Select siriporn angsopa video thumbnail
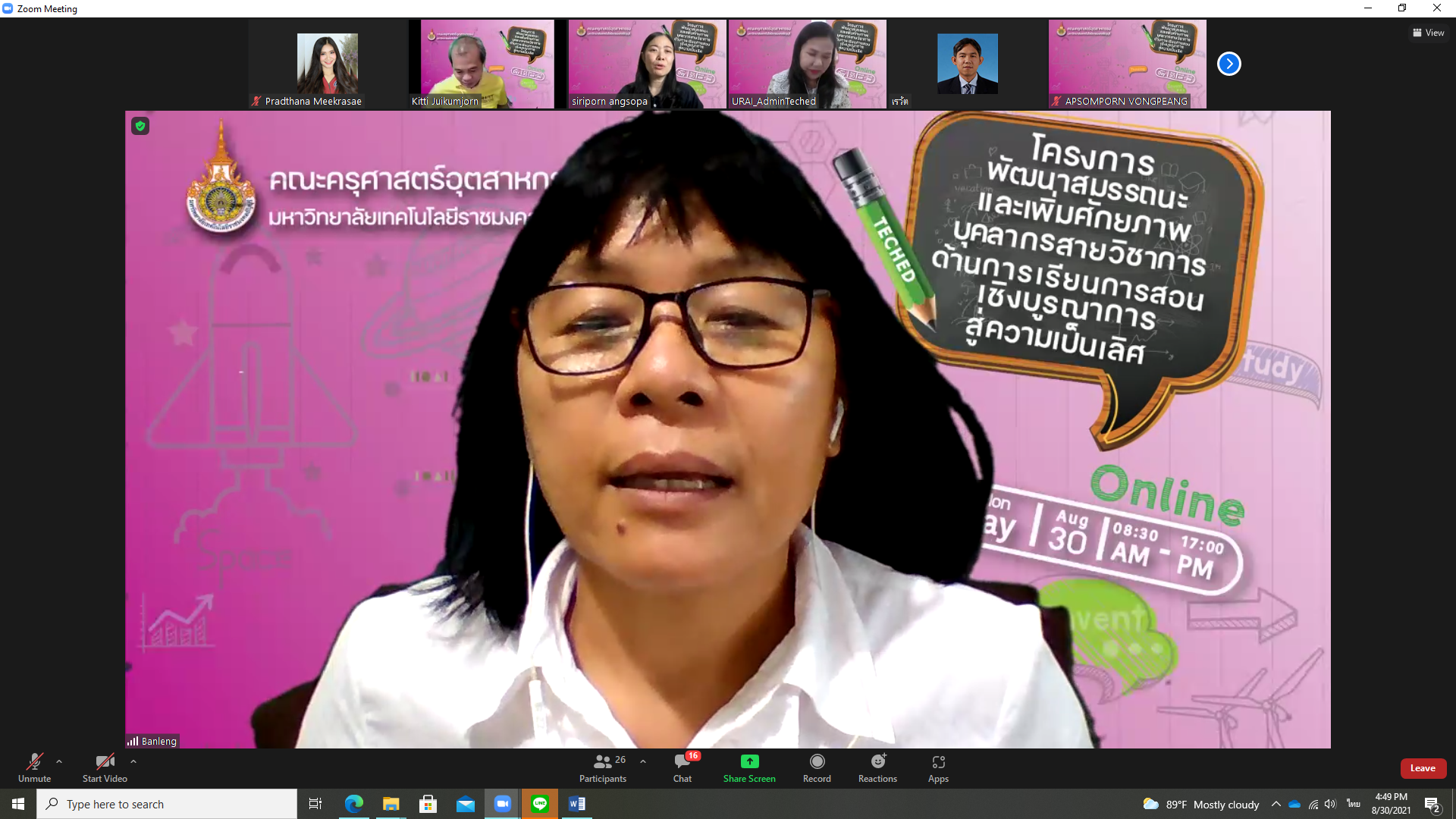1456x819 pixels. click(x=647, y=64)
